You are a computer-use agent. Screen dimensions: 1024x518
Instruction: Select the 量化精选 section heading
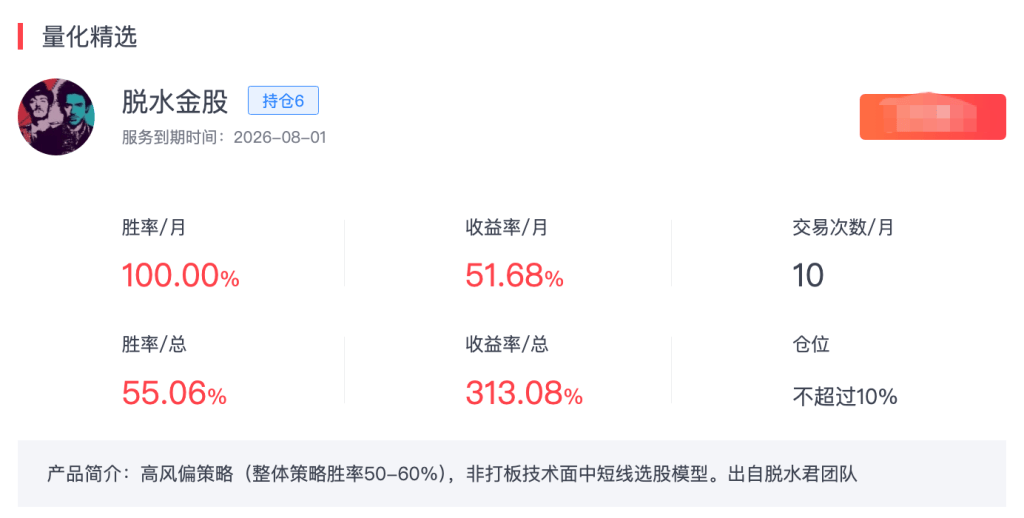click(89, 37)
